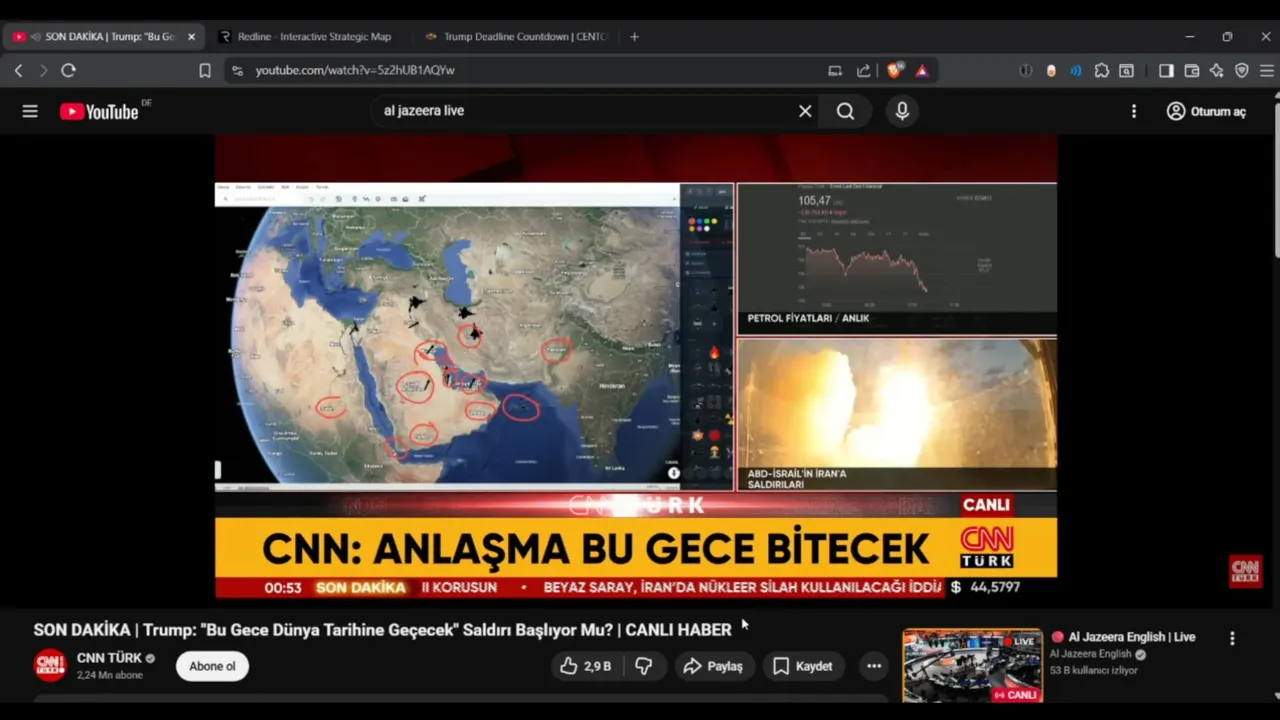Close the SON DAKİKA tab
This screenshot has width=1280, height=720.
coord(191,37)
